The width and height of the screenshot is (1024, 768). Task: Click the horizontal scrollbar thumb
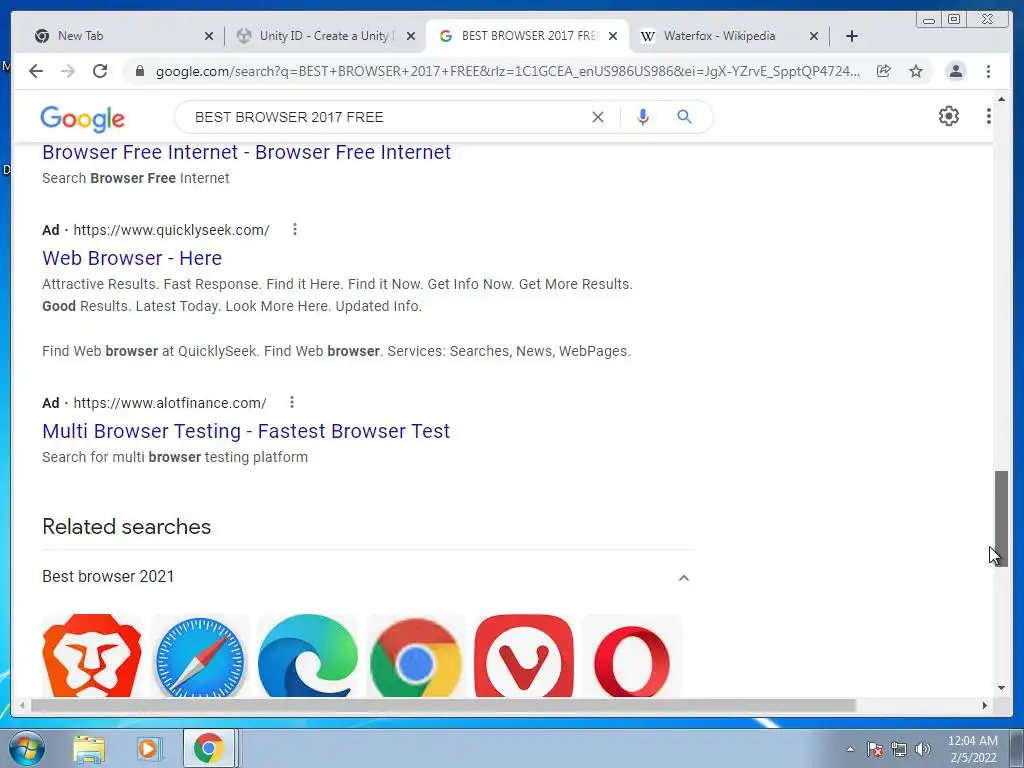pos(443,705)
